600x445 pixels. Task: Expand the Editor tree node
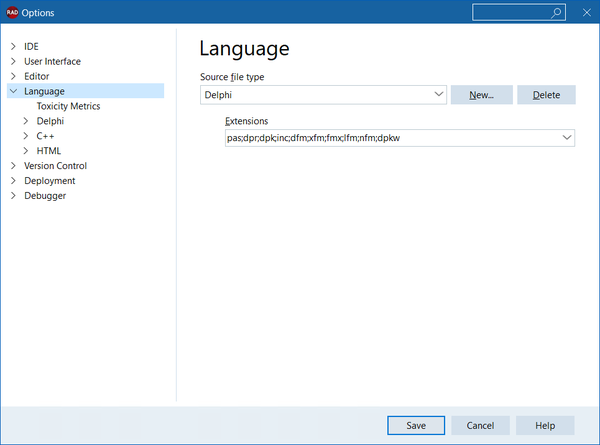tap(13, 76)
